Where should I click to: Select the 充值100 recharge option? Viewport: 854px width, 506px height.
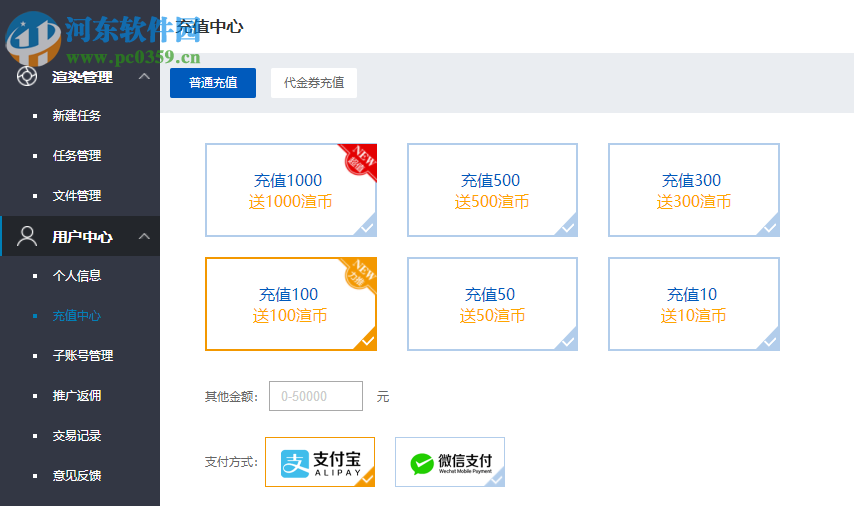[x=291, y=304]
